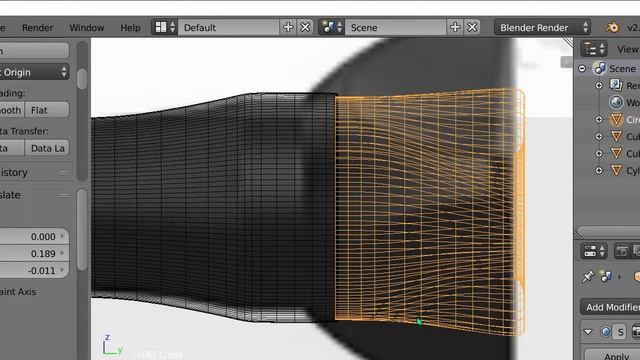Toggle the pin ID icon in properties
Viewport: 640px width, 360px height.
588,277
